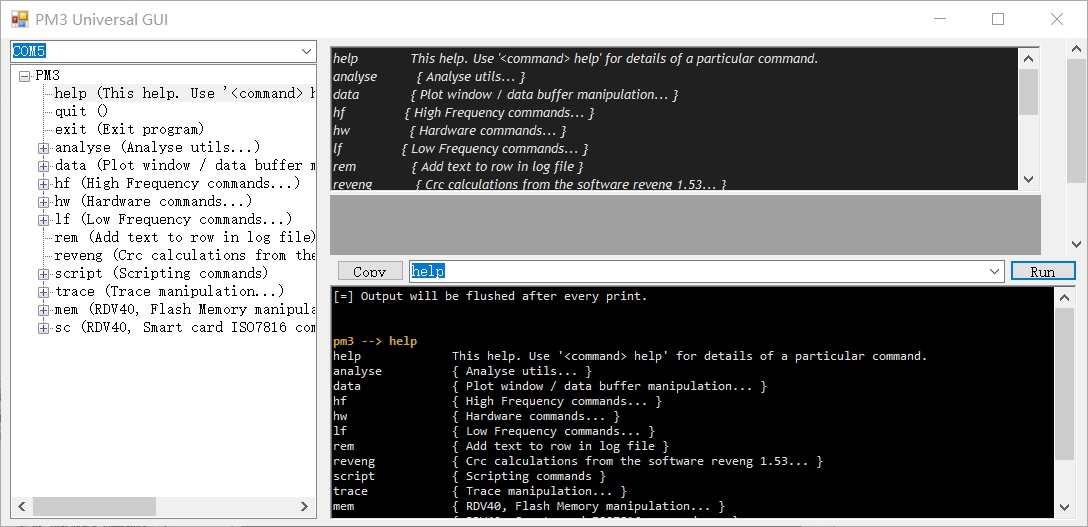Expand the lf Low Frequency commands node
The image size is (1088, 527).
click(44, 220)
